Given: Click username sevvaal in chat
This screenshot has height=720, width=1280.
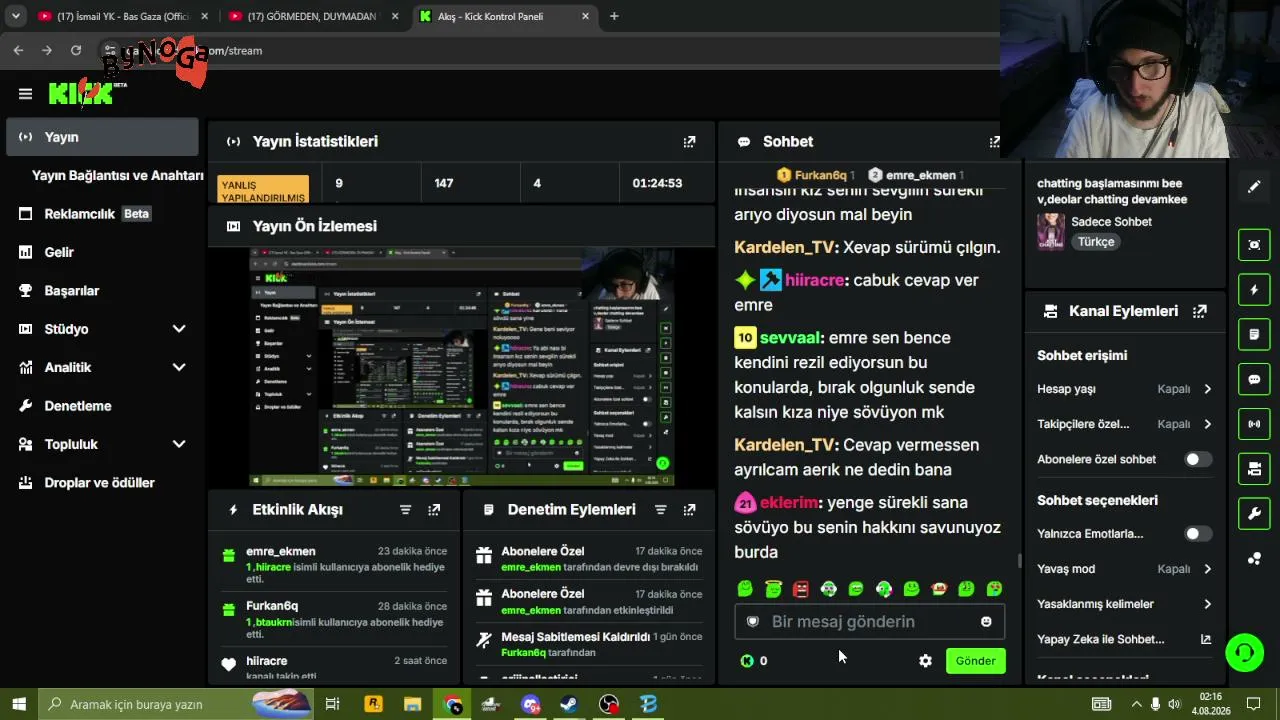Looking at the screenshot, I should tap(790, 338).
